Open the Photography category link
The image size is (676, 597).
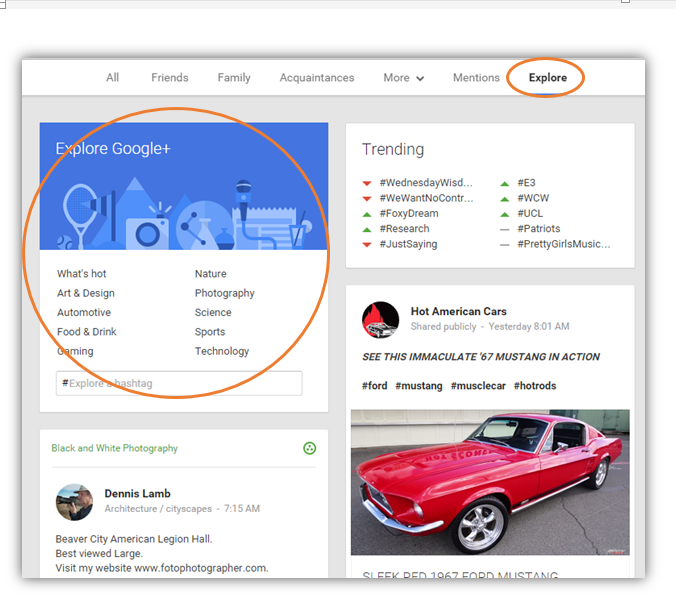[224, 293]
